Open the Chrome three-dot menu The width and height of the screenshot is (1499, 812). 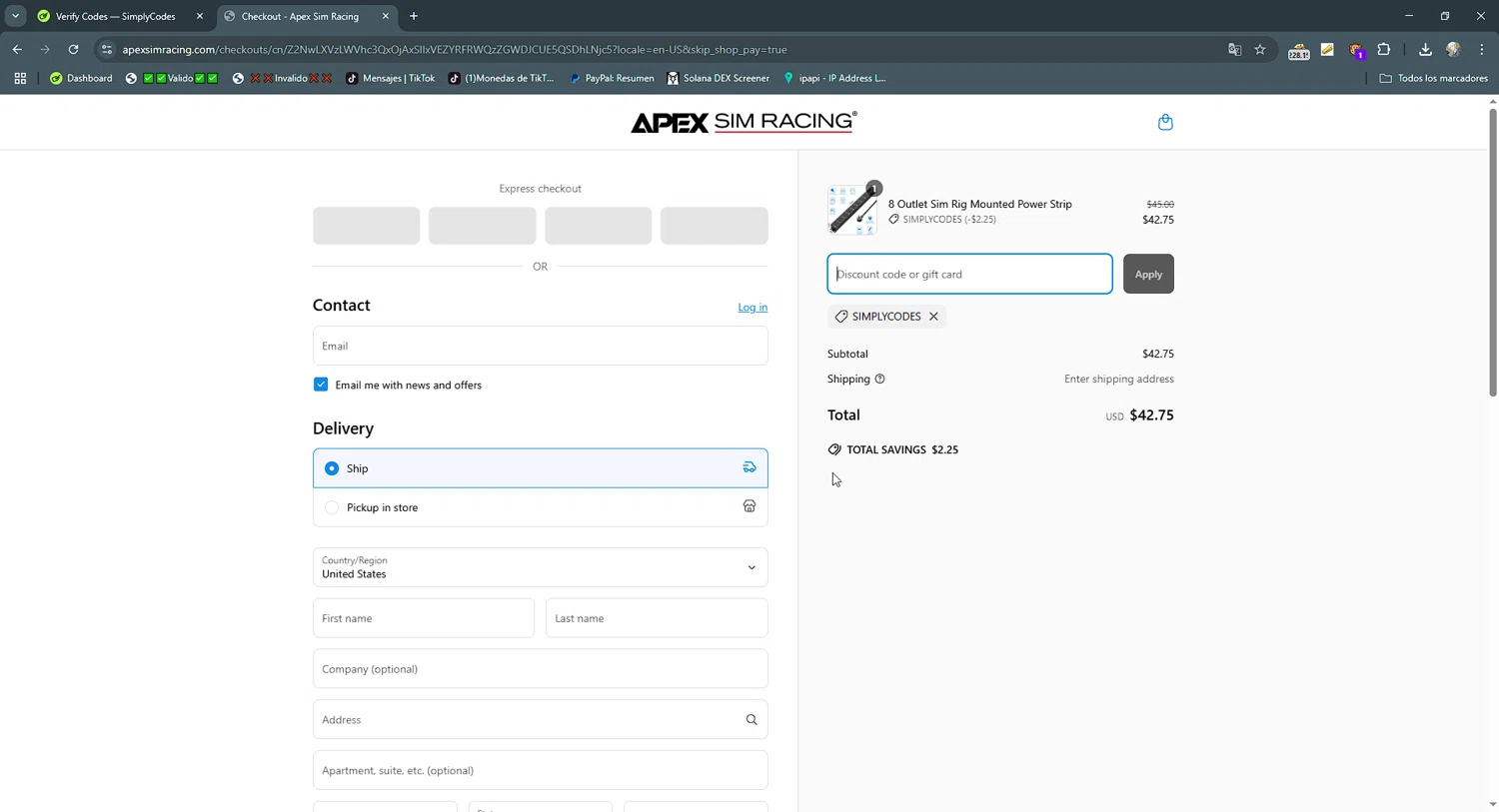point(1482,49)
